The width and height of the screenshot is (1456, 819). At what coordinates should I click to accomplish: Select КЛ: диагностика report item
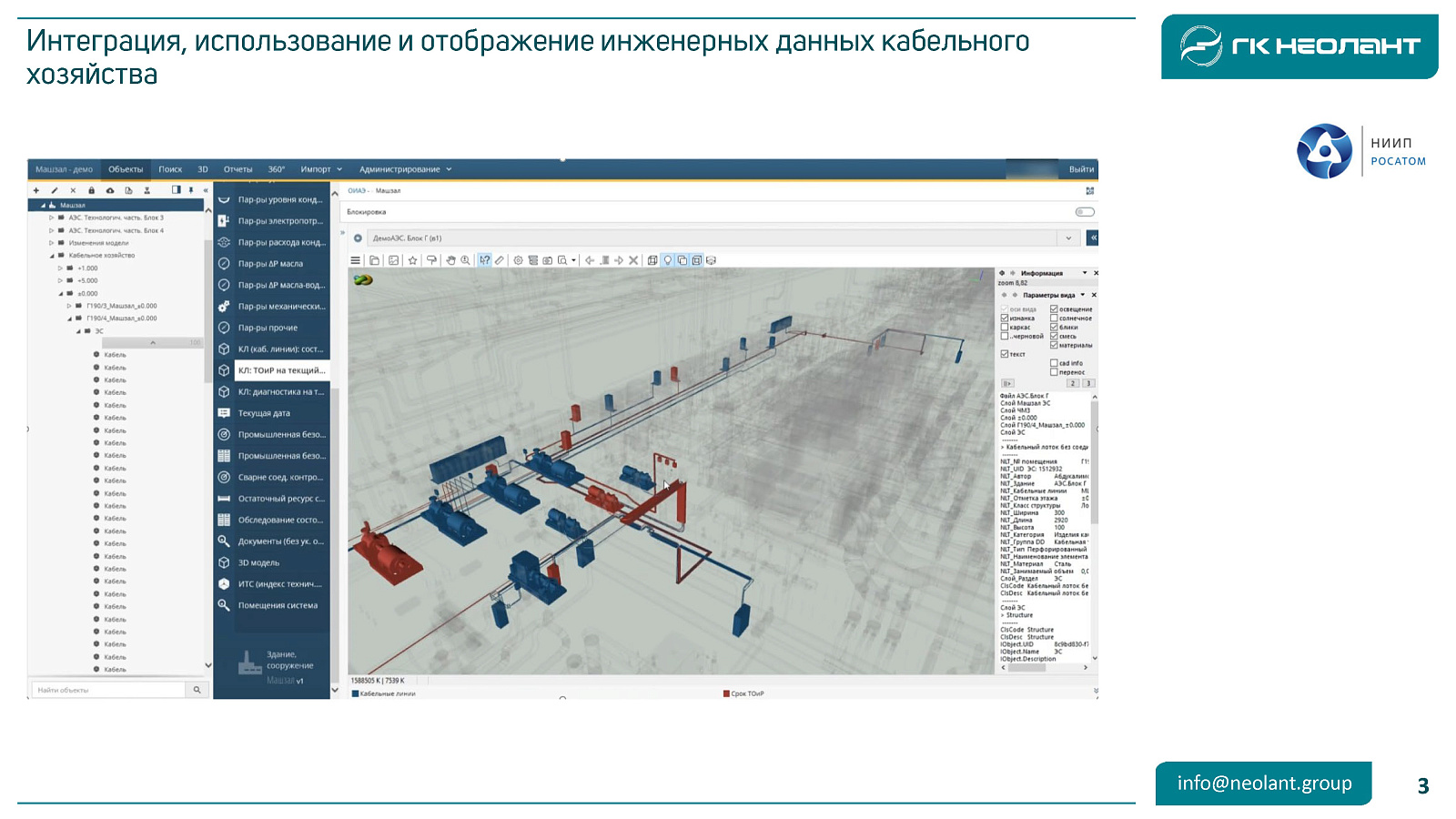coord(280,392)
